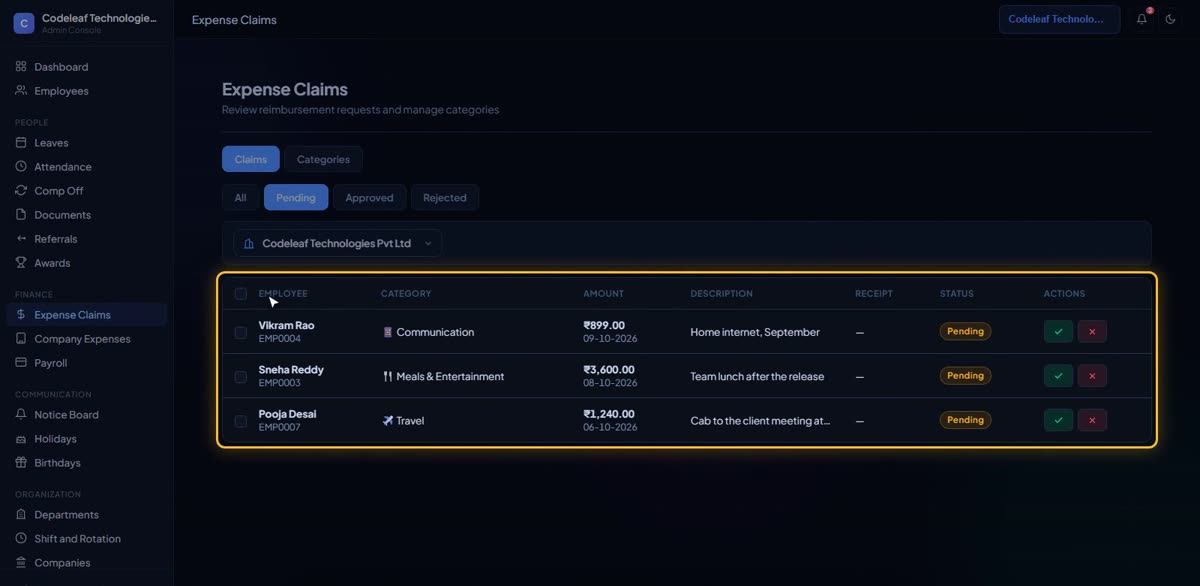The height and width of the screenshot is (586, 1200).
Task: Click the ₹3,600.00 amount cell
Action: pos(609,370)
